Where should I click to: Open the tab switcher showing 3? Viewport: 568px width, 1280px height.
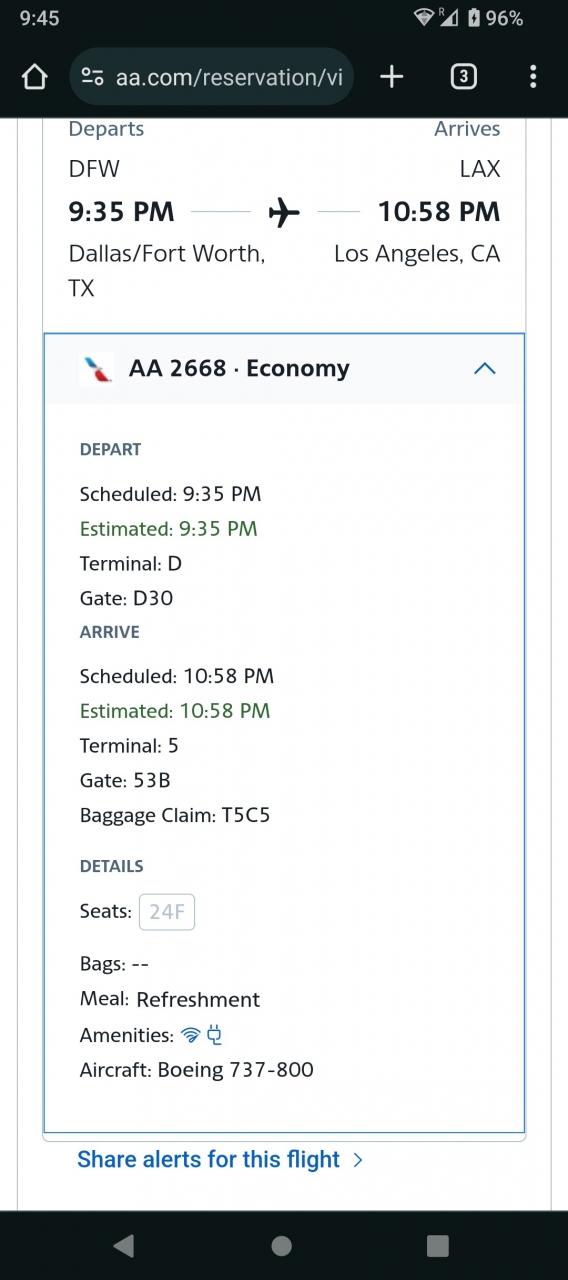(463, 77)
